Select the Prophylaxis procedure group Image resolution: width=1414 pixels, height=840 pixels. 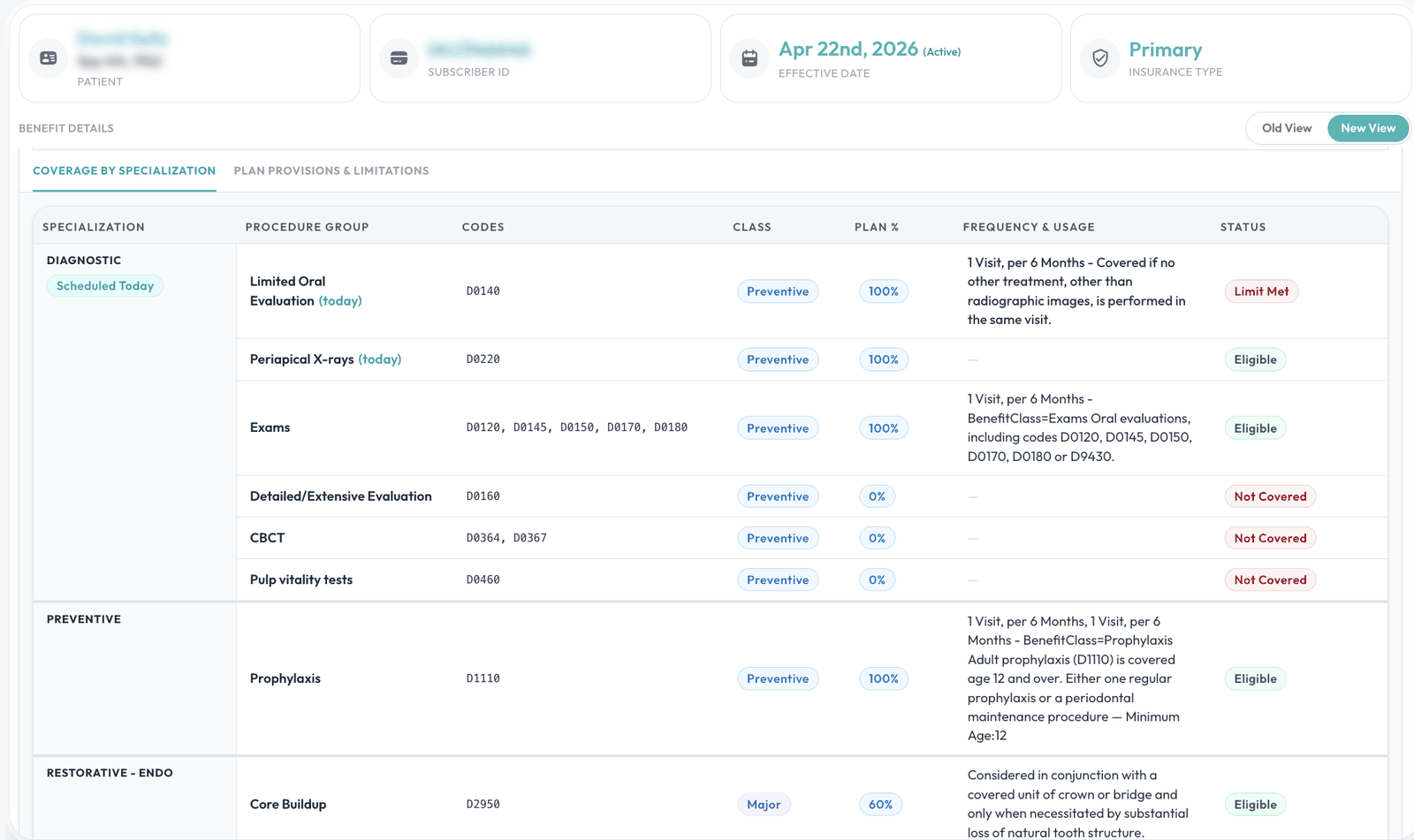[x=285, y=678]
